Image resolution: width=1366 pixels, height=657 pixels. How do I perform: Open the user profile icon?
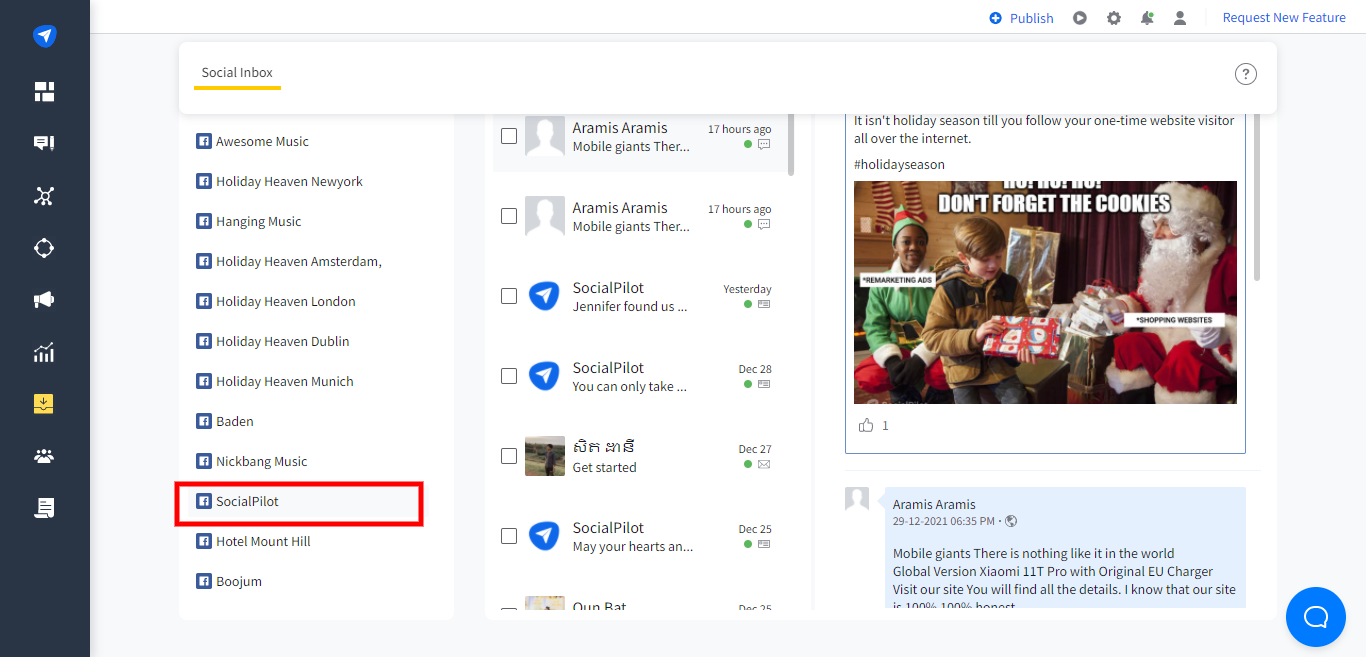(x=1180, y=18)
